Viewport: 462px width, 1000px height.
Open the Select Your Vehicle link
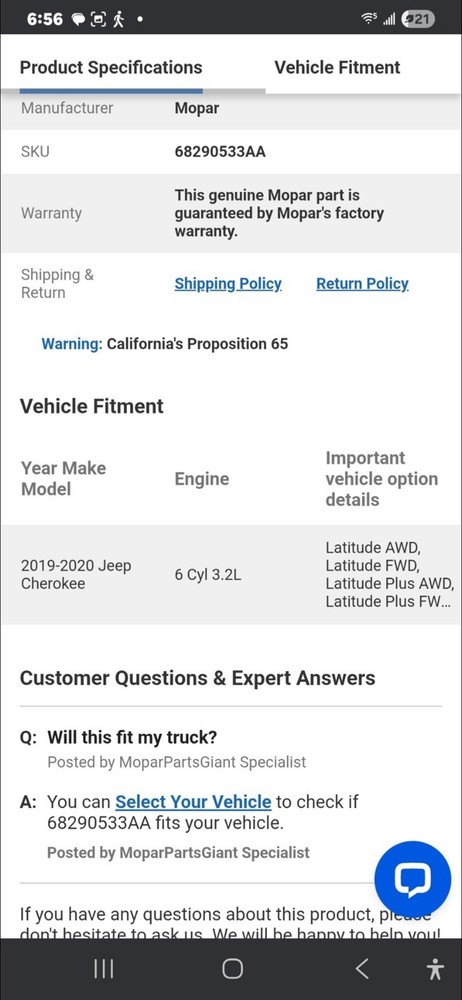pos(193,802)
